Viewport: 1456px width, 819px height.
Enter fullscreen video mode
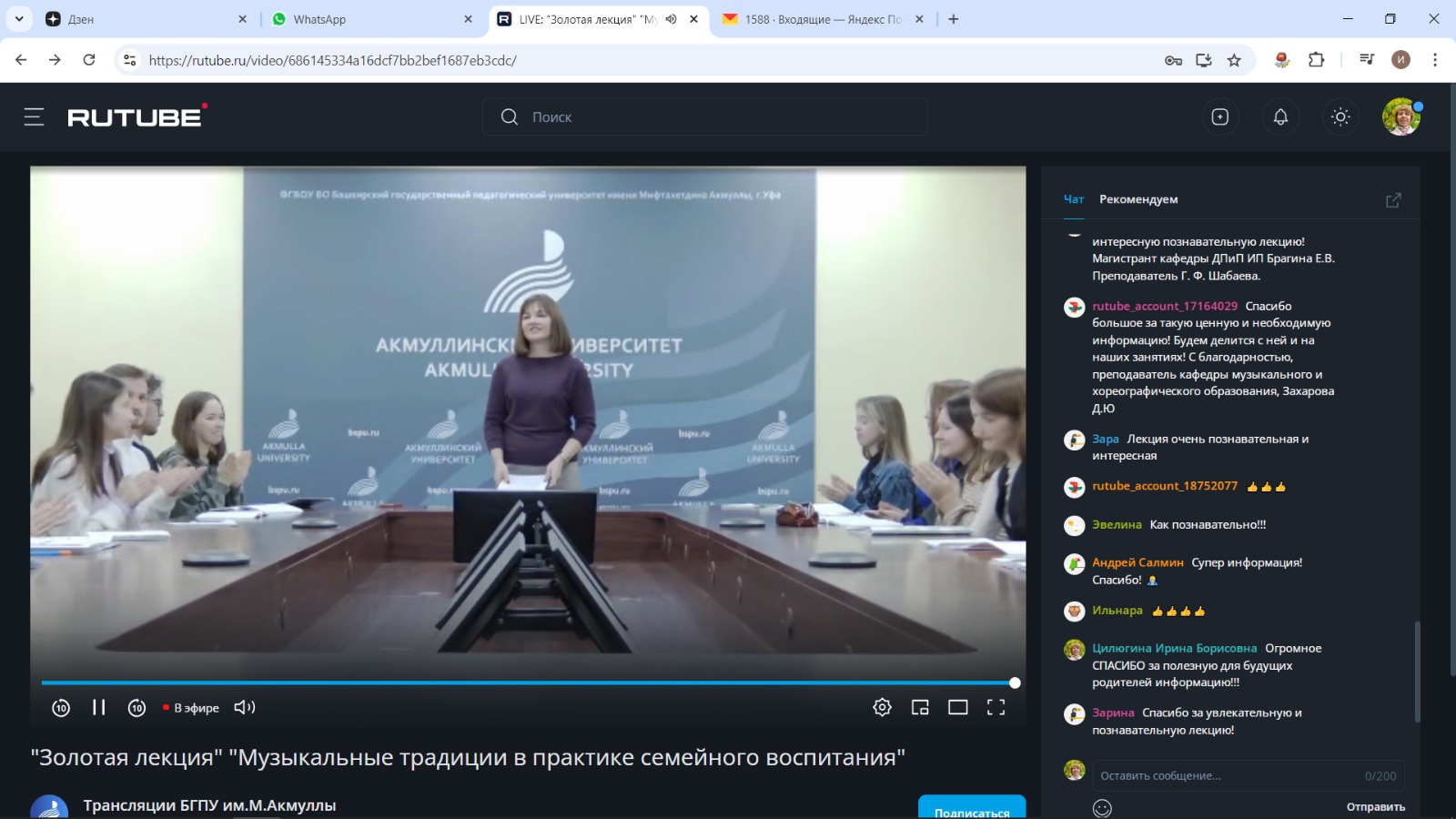(x=996, y=707)
